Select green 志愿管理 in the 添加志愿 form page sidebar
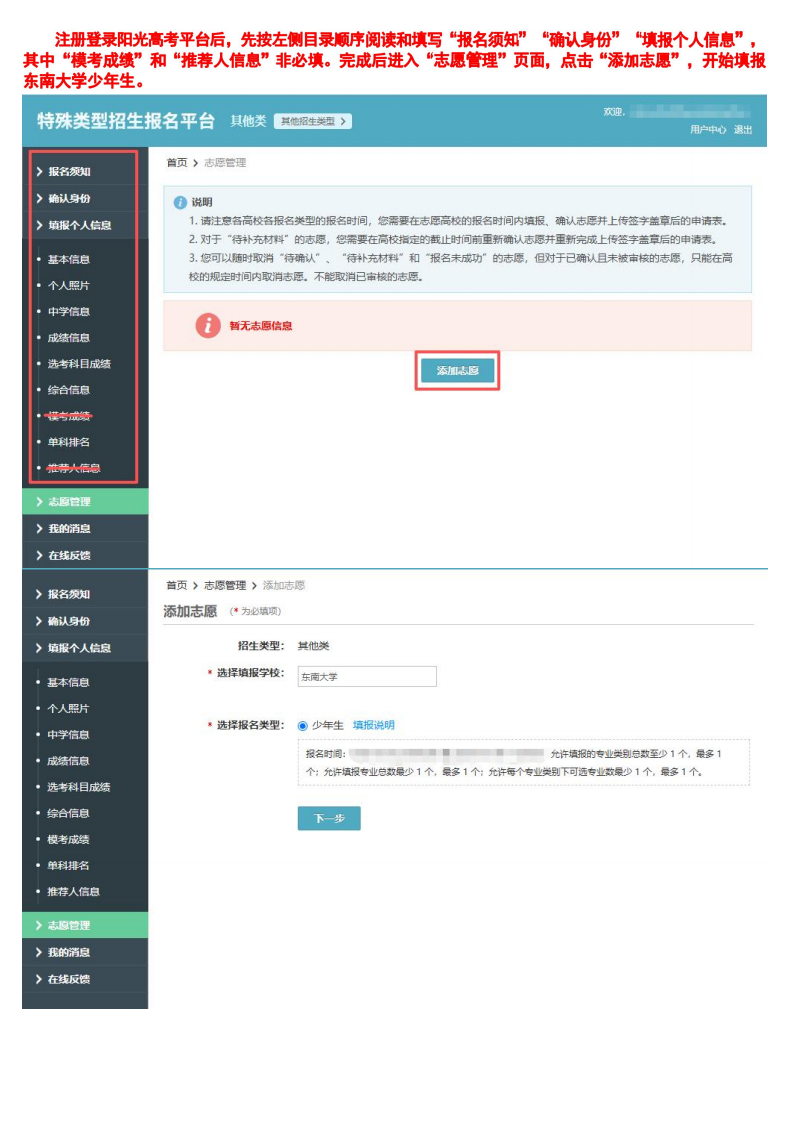 [85, 925]
